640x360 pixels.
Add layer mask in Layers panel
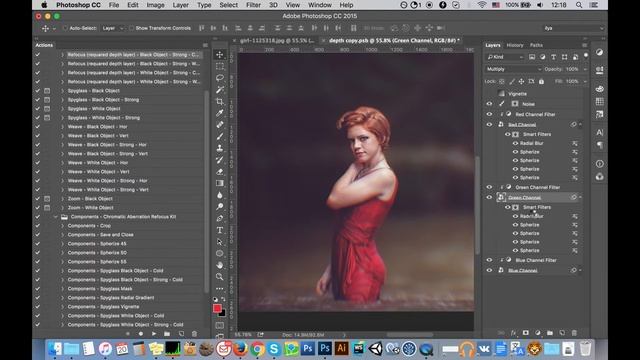[x=526, y=333]
